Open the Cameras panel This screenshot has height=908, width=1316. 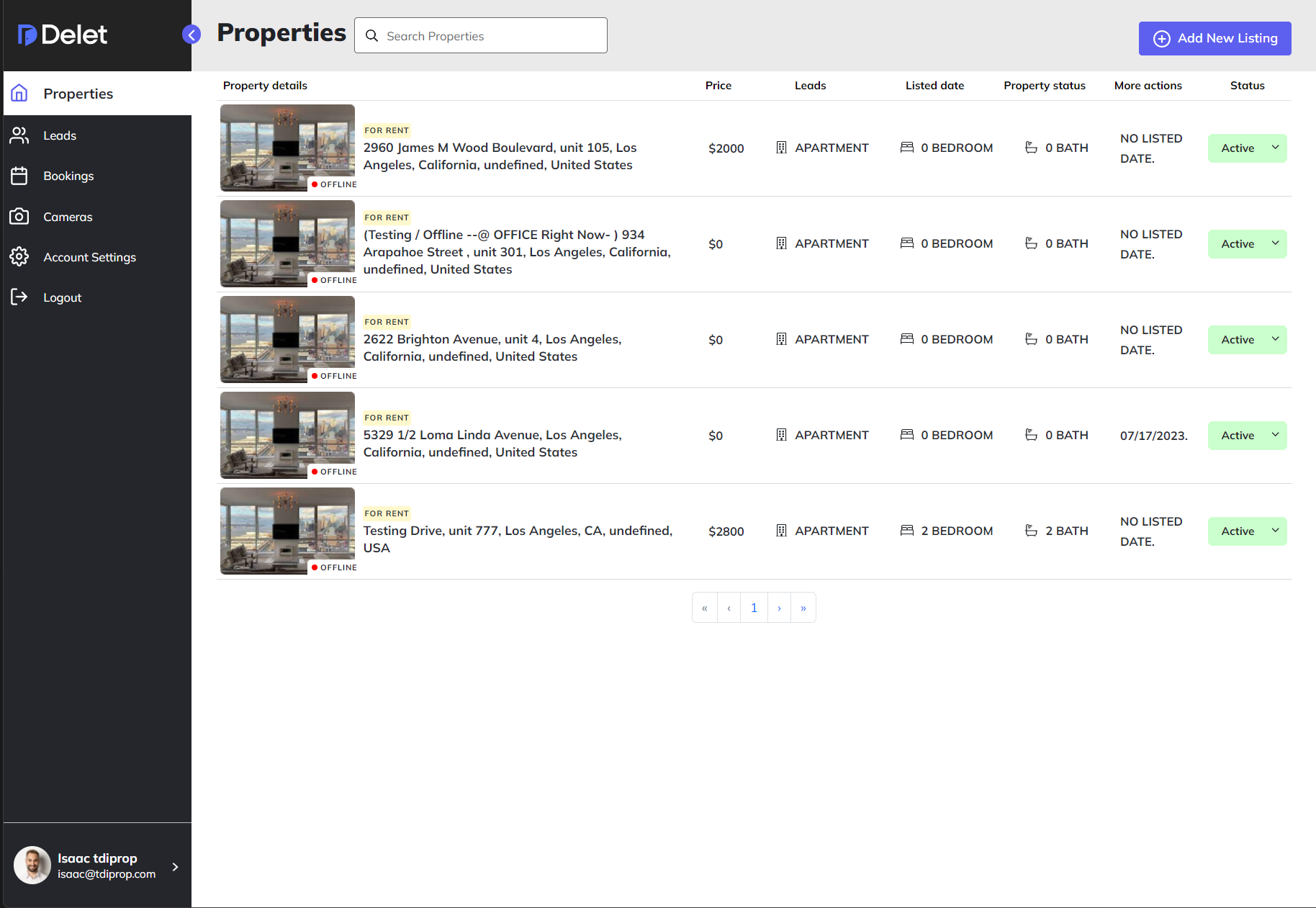(68, 217)
